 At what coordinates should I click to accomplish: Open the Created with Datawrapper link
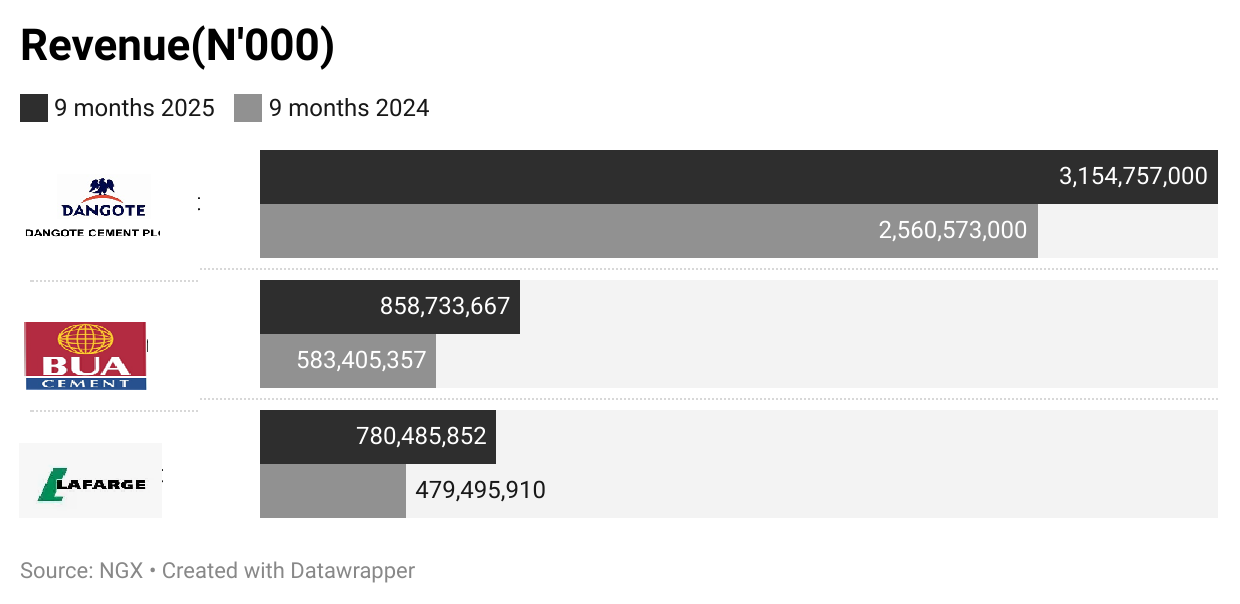[x=288, y=571]
